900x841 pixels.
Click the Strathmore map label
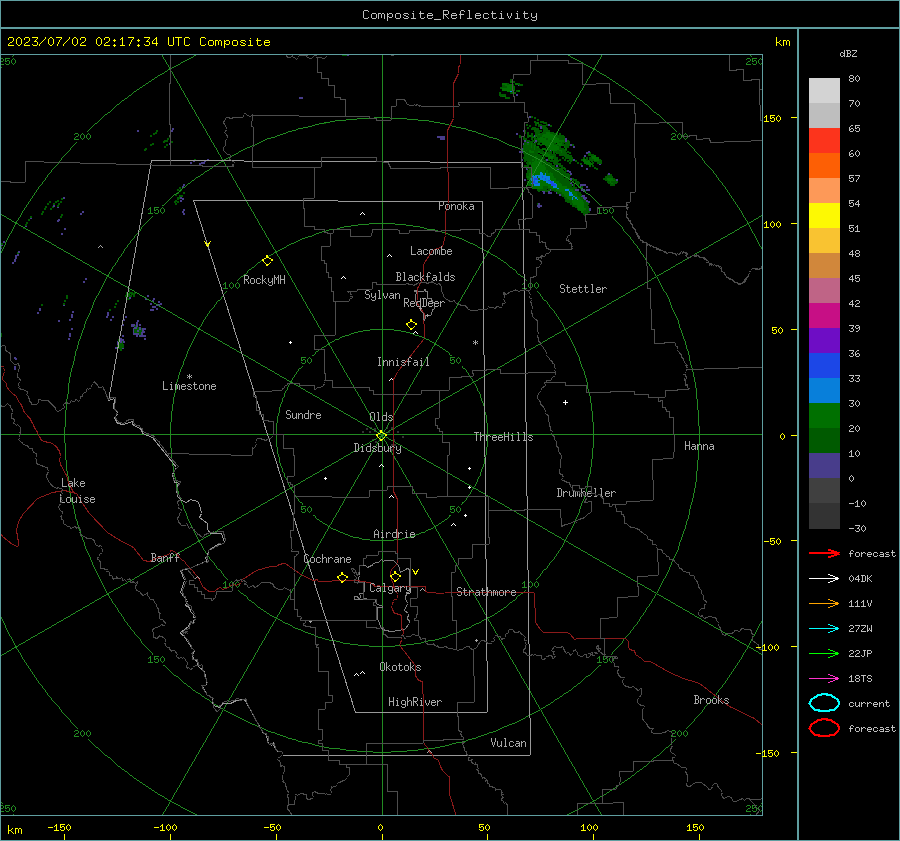click(486, 592)
